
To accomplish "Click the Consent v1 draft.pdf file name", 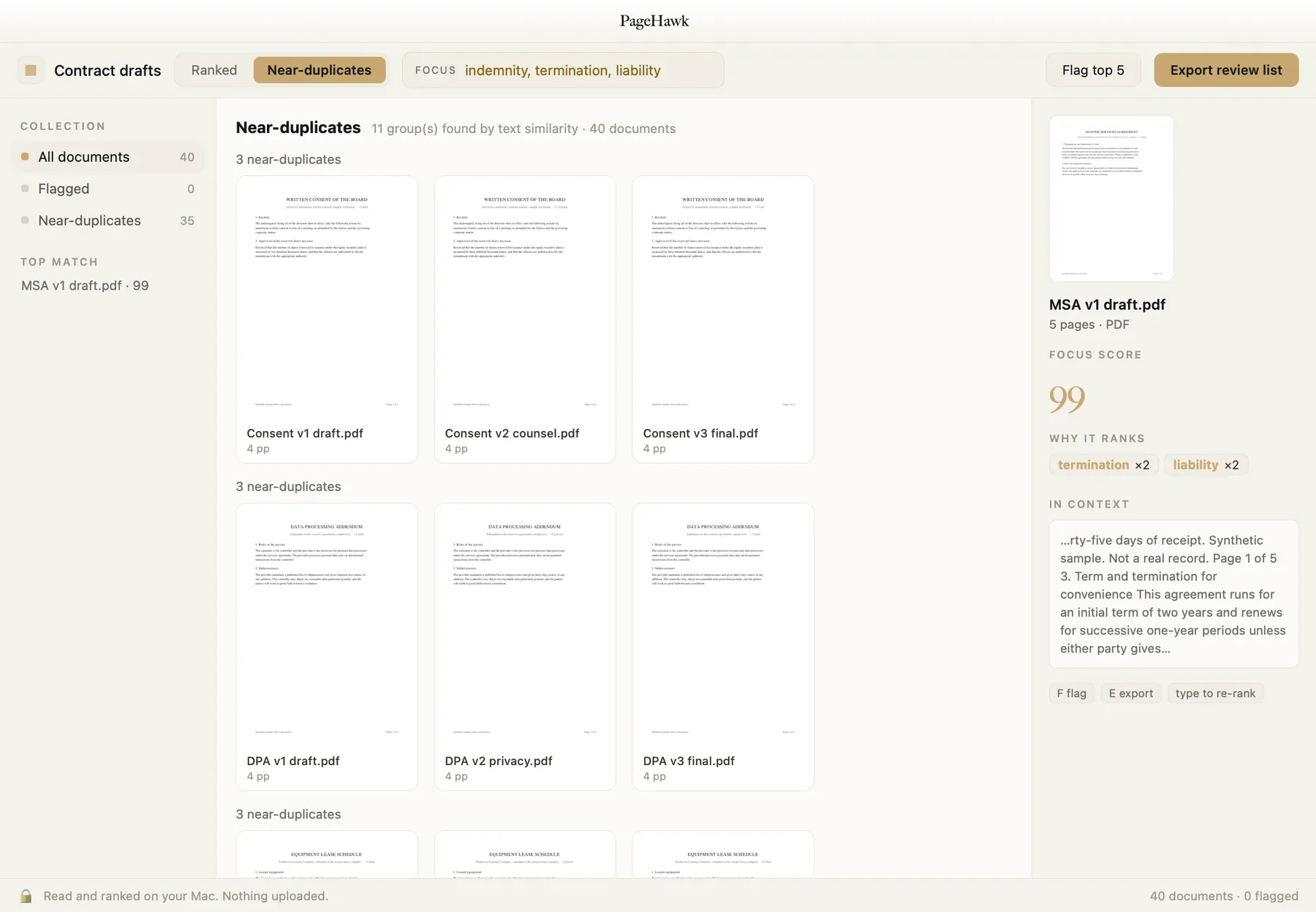I will [305, 433].
